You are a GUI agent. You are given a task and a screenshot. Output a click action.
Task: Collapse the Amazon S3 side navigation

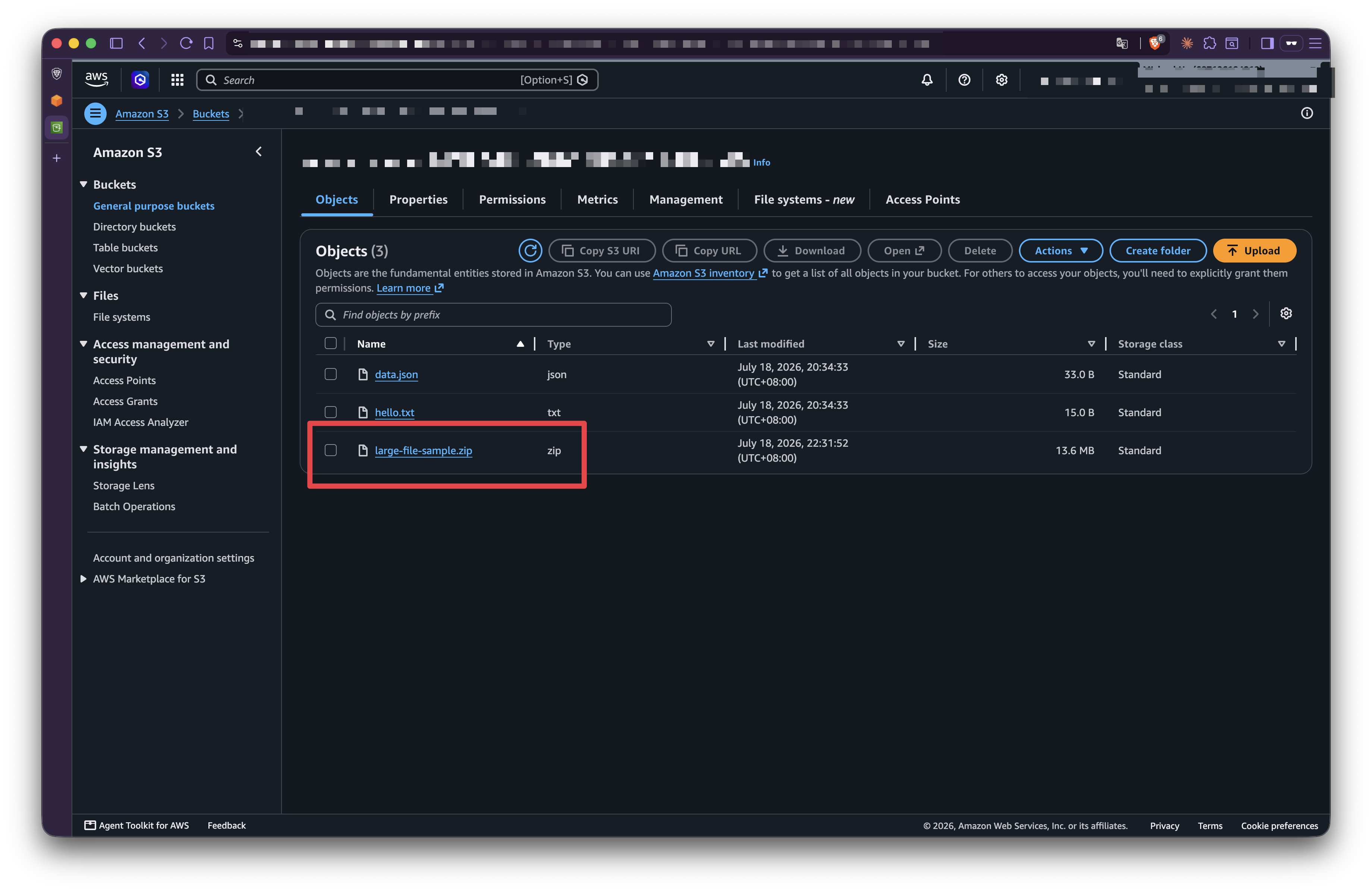pyautogui.click(x=258, y=152)
